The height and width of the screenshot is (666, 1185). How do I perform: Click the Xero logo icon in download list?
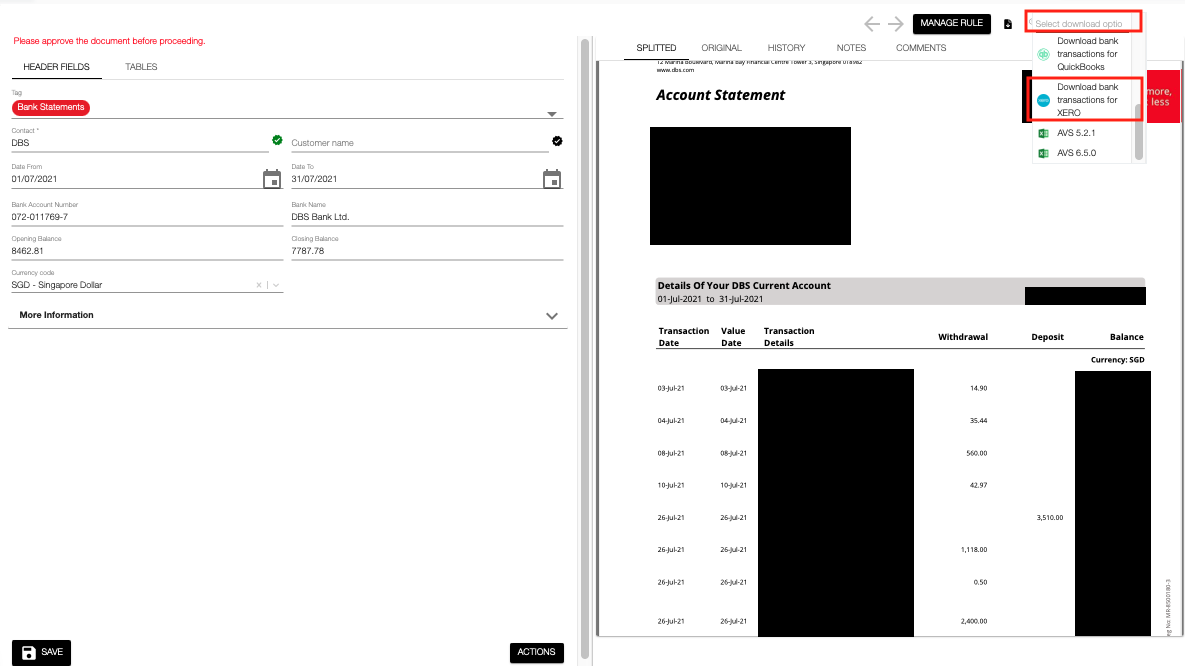[1043, 101]
